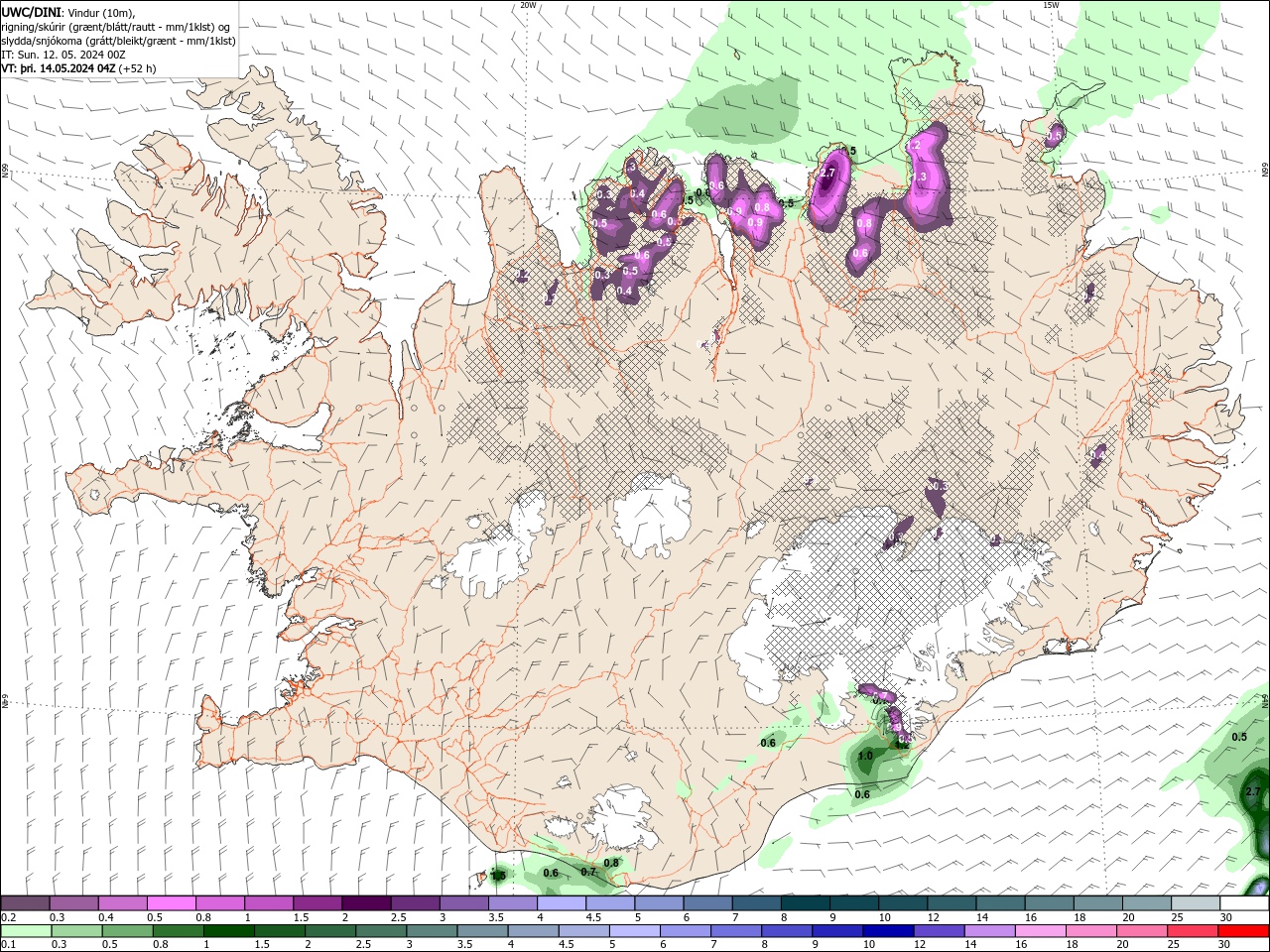Pick the light violet 14 swatch in rain legend

pyautogui.click(x=989, y=930)
